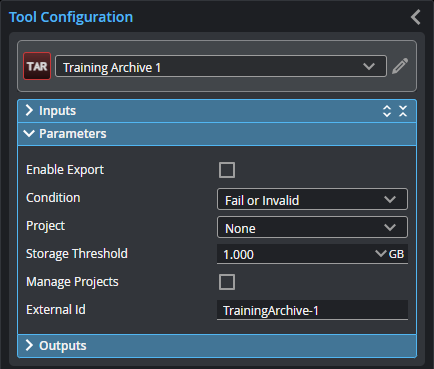Open the Training Archive 1 tool dropdown
The width and height of the screenshot is (434, 369).
[221, 66]
